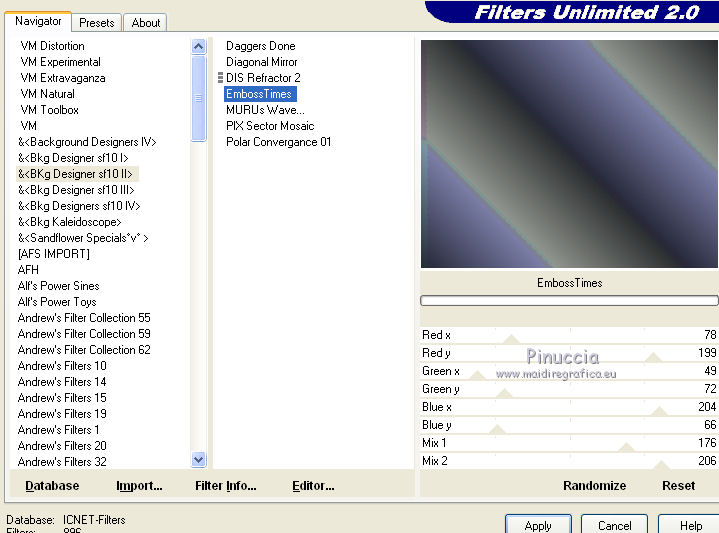Click the category list scrollbar thumb

[199, 98]
